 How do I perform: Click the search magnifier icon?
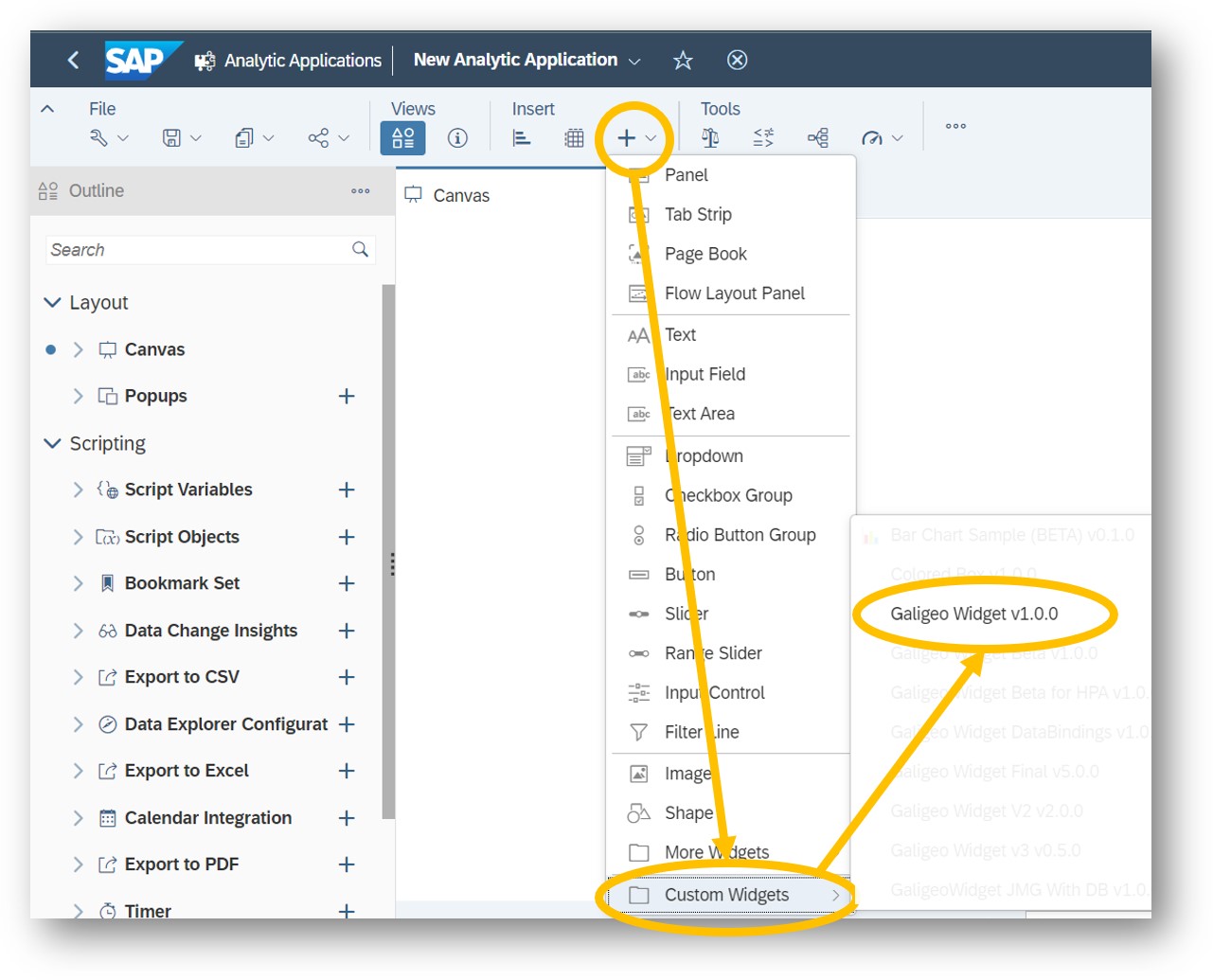pos(360,249)
